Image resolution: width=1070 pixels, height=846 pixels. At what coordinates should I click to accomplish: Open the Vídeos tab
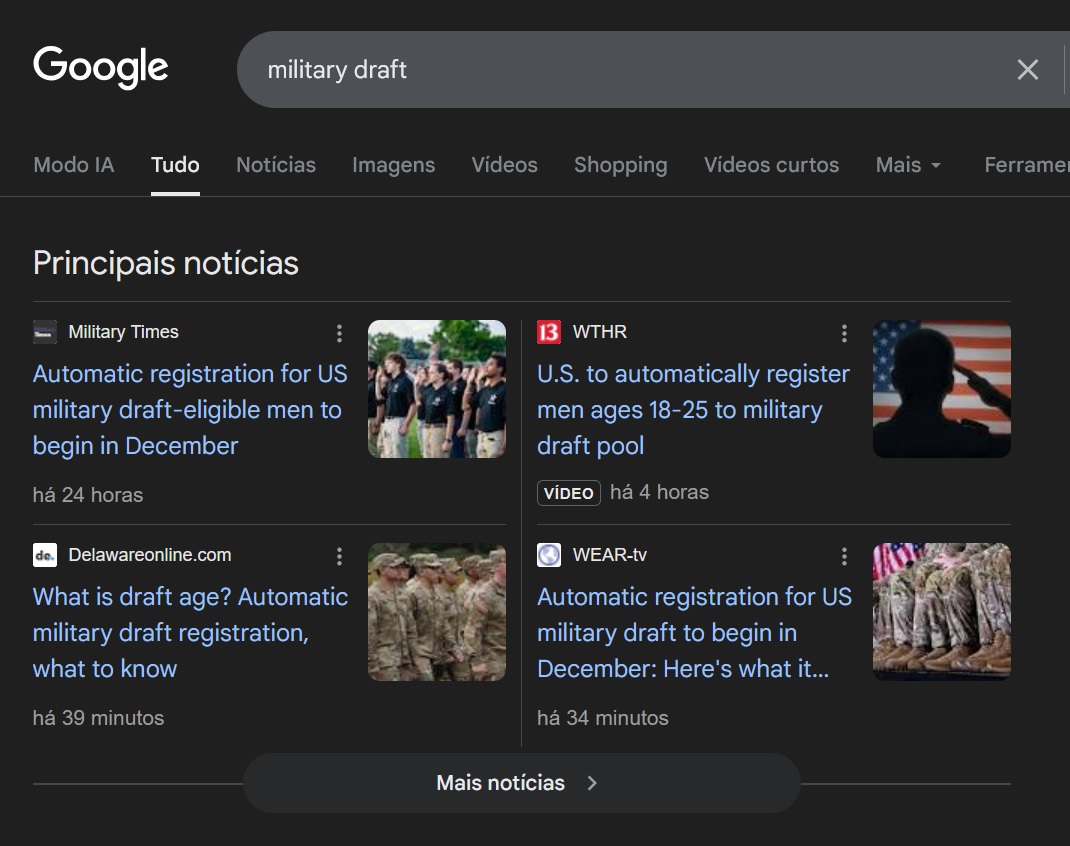coord(504,165)
